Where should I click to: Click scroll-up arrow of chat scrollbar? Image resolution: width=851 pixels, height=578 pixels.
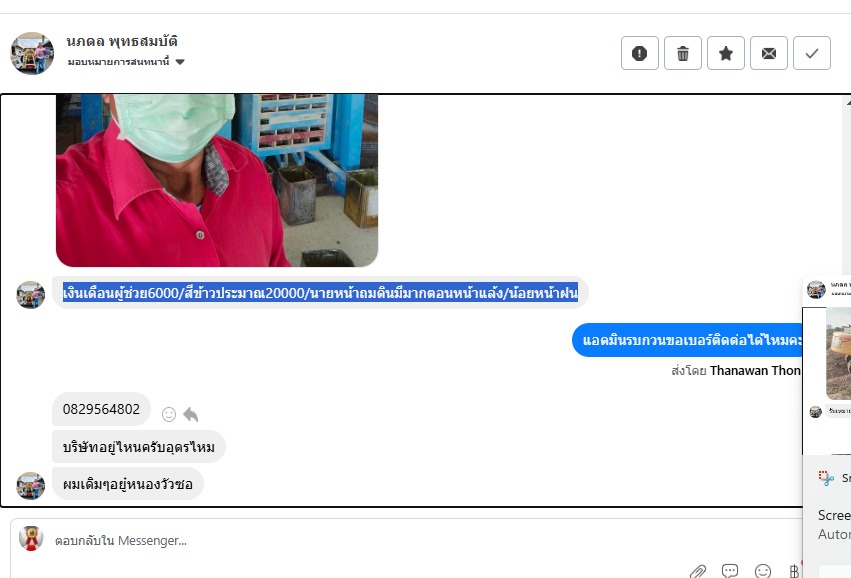coord(848,101)
